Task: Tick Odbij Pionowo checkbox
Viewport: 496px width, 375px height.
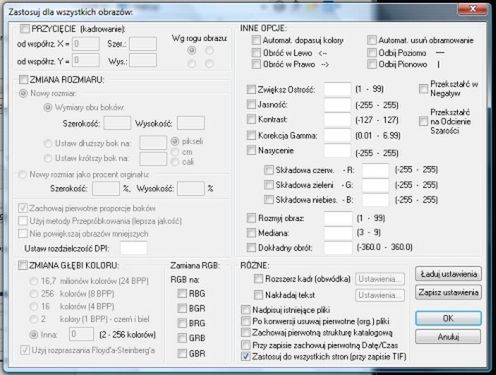Action: pyautogui.click(x=372, y=64)
